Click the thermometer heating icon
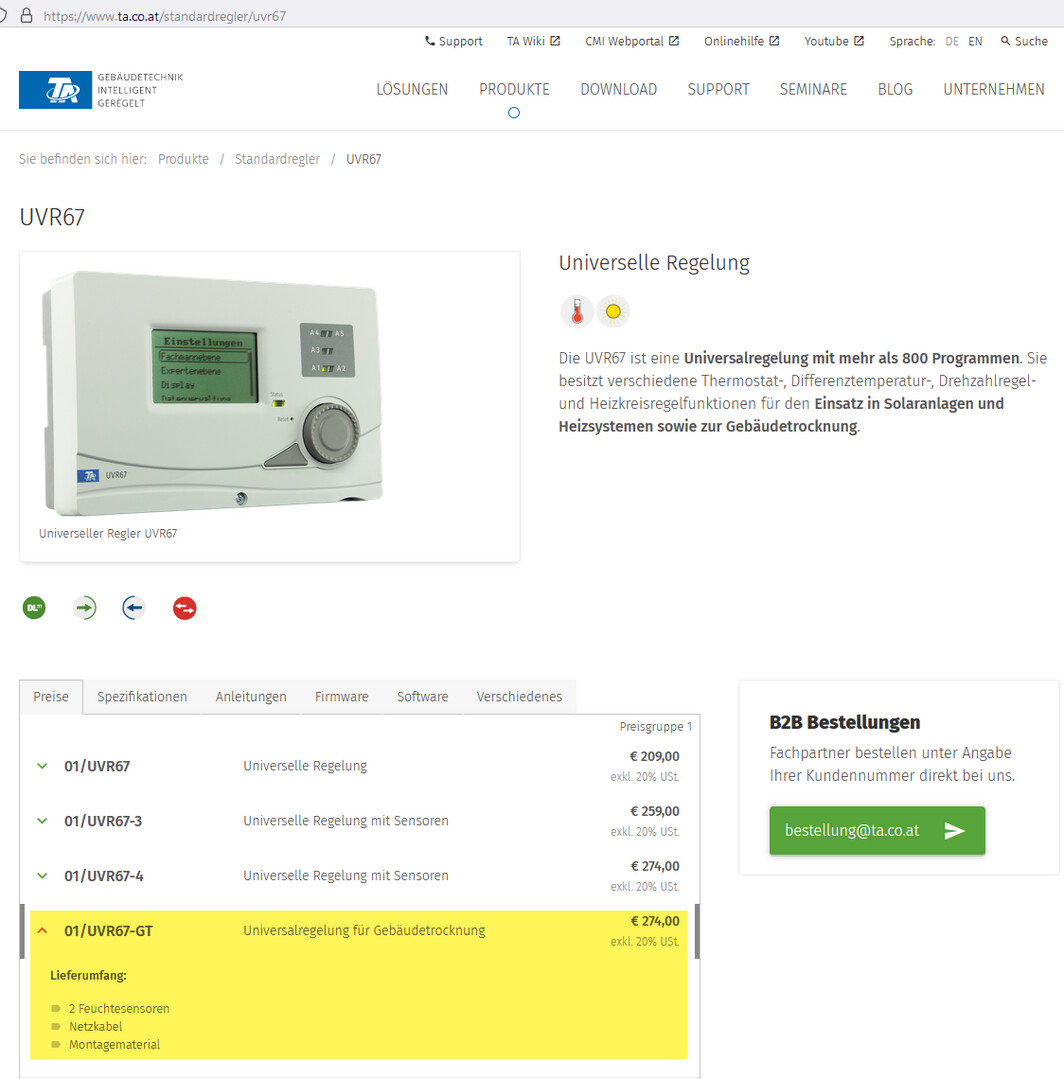 (577, 312)
